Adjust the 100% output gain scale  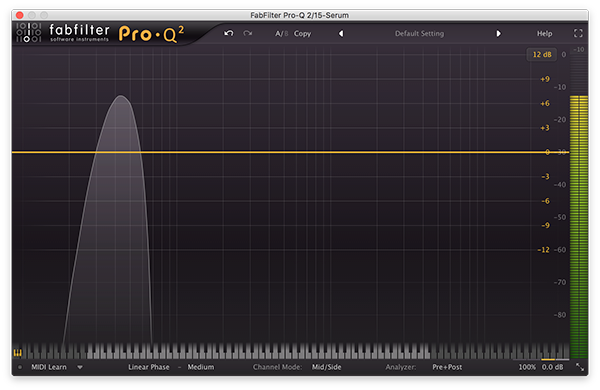click(x=527, y=367)
